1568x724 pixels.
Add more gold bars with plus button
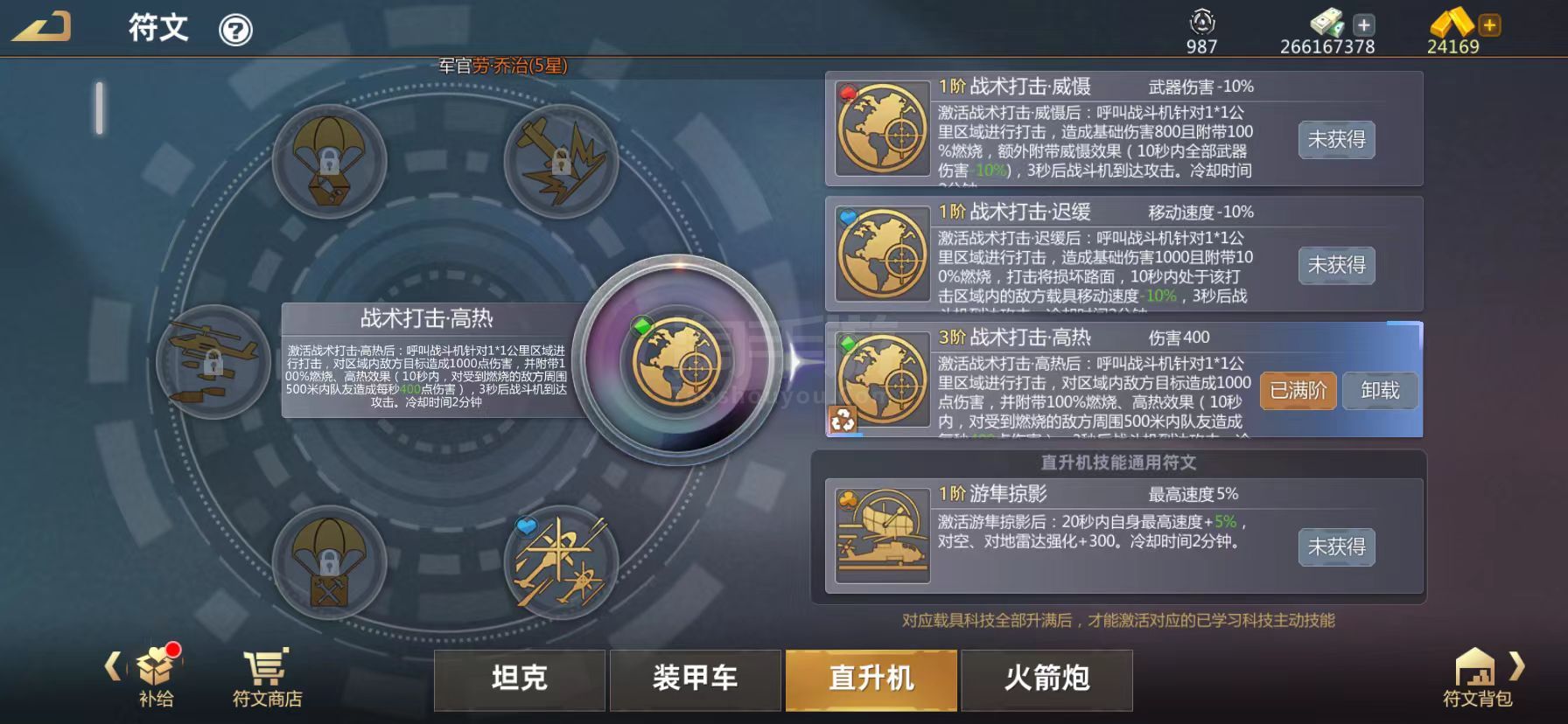coord(1489,25)
